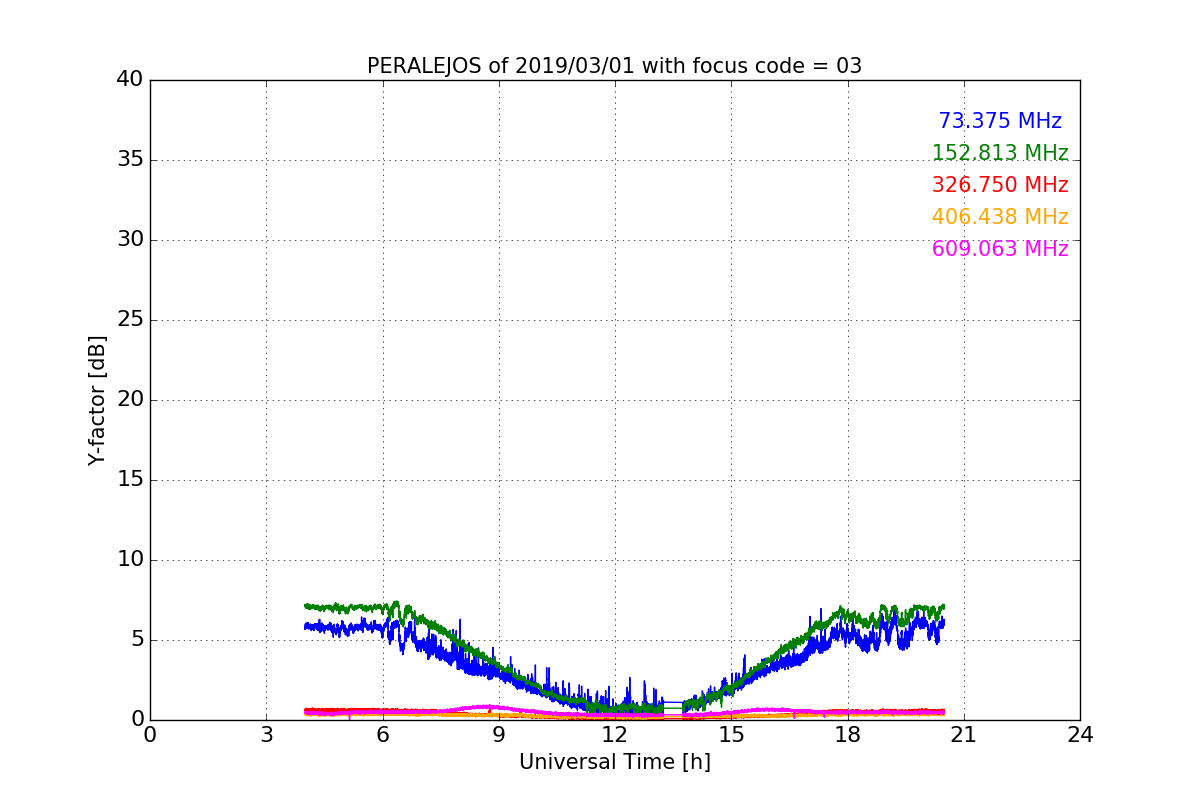
Task: Select the 326.750 MHz legend label
Action: click(x=1000, y=185)
